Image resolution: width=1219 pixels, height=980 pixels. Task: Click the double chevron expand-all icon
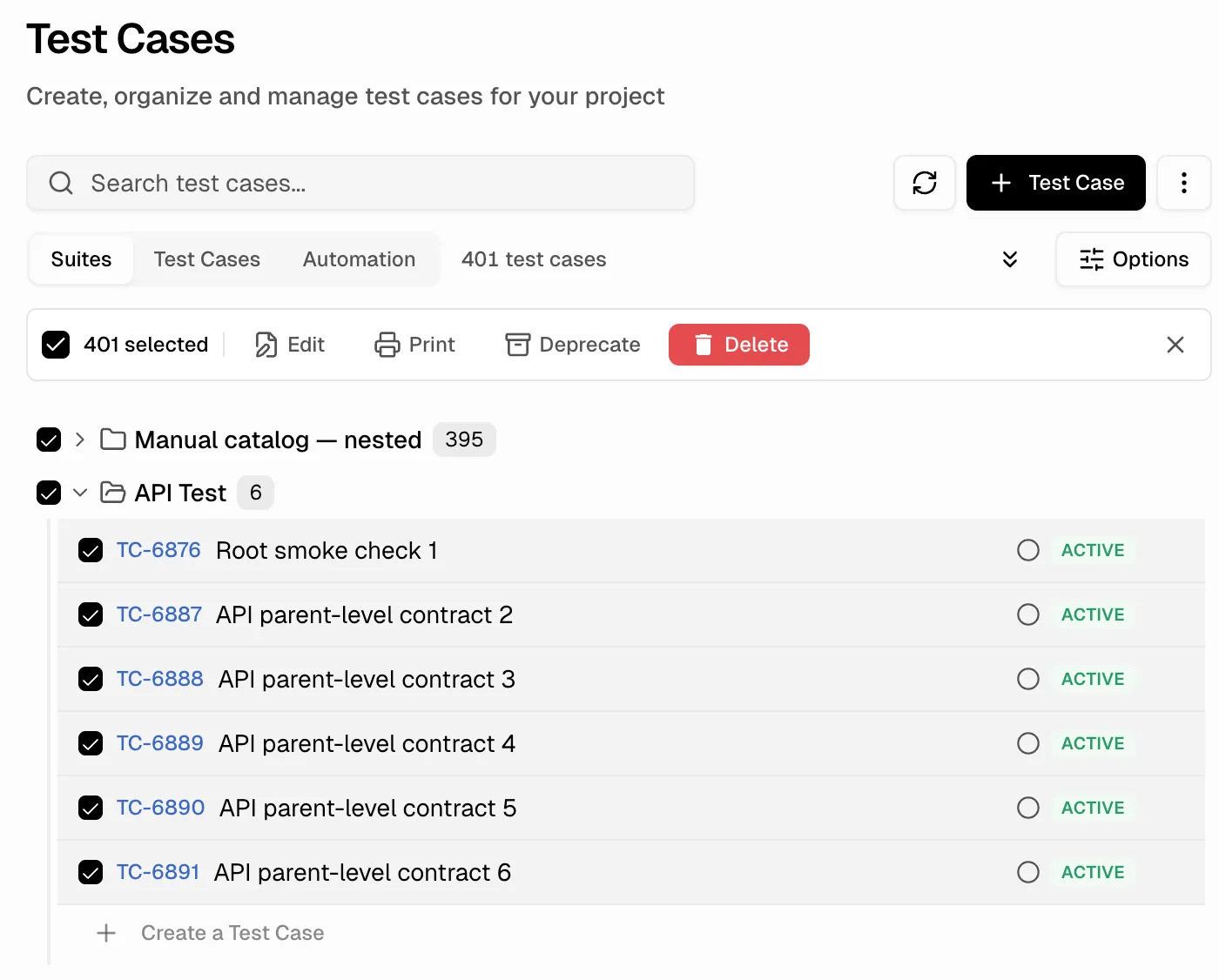click(1009, 259)
